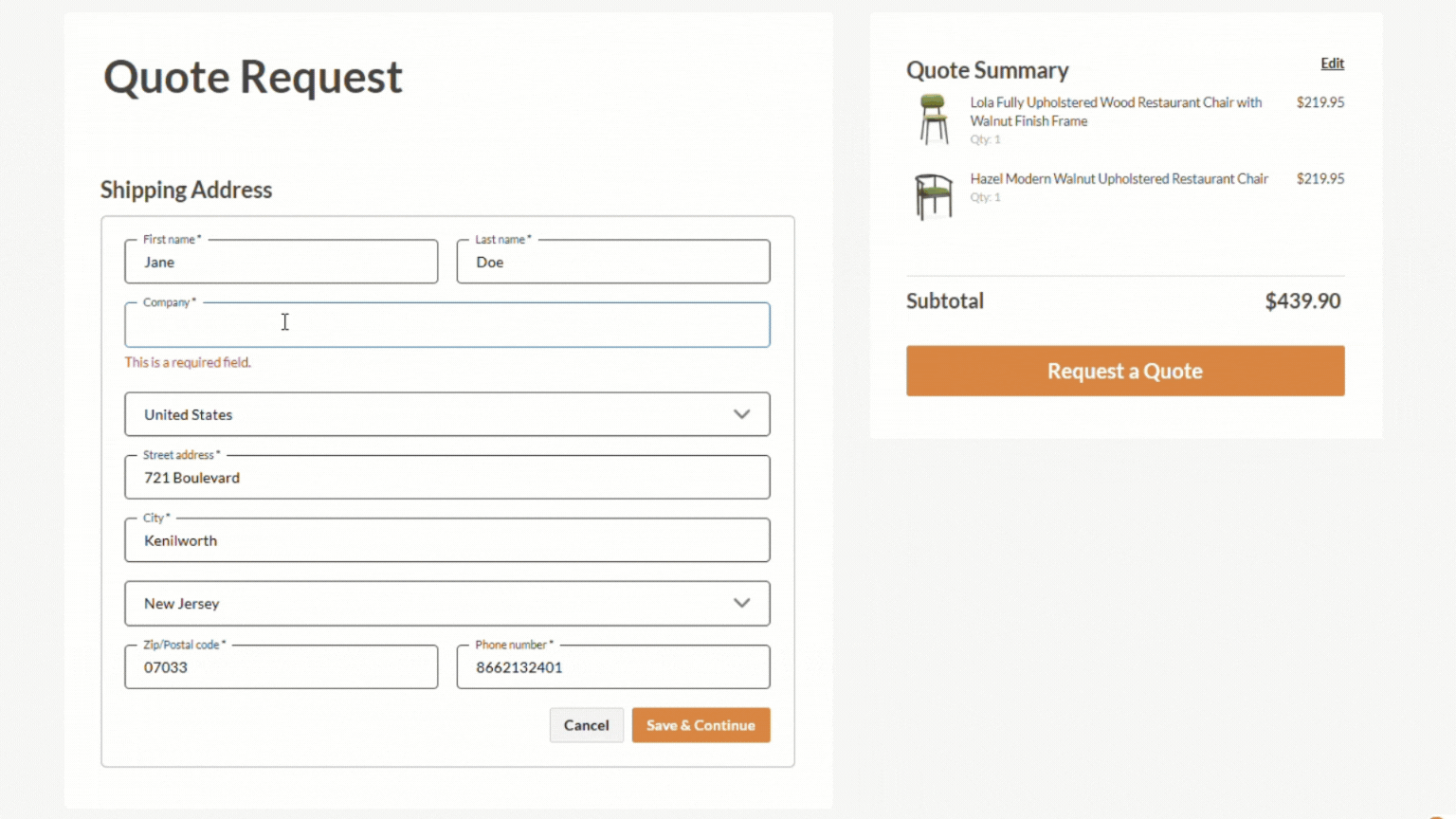Click the First name field containing Jane
This screenshot has width=1456, height=819.
coord(281,262)
